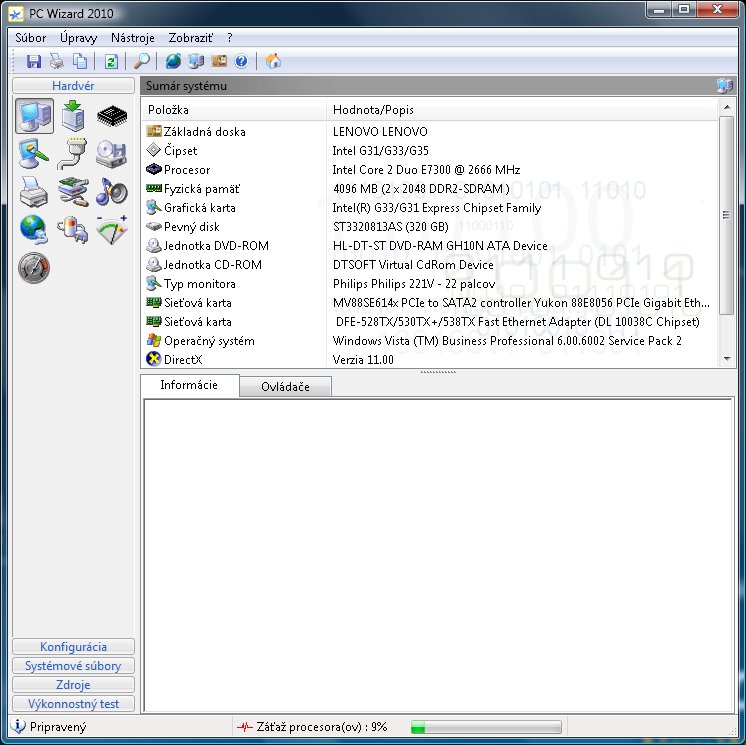746x745 pixels.
Task: Open the Úpravy menu
Action: 79,38
